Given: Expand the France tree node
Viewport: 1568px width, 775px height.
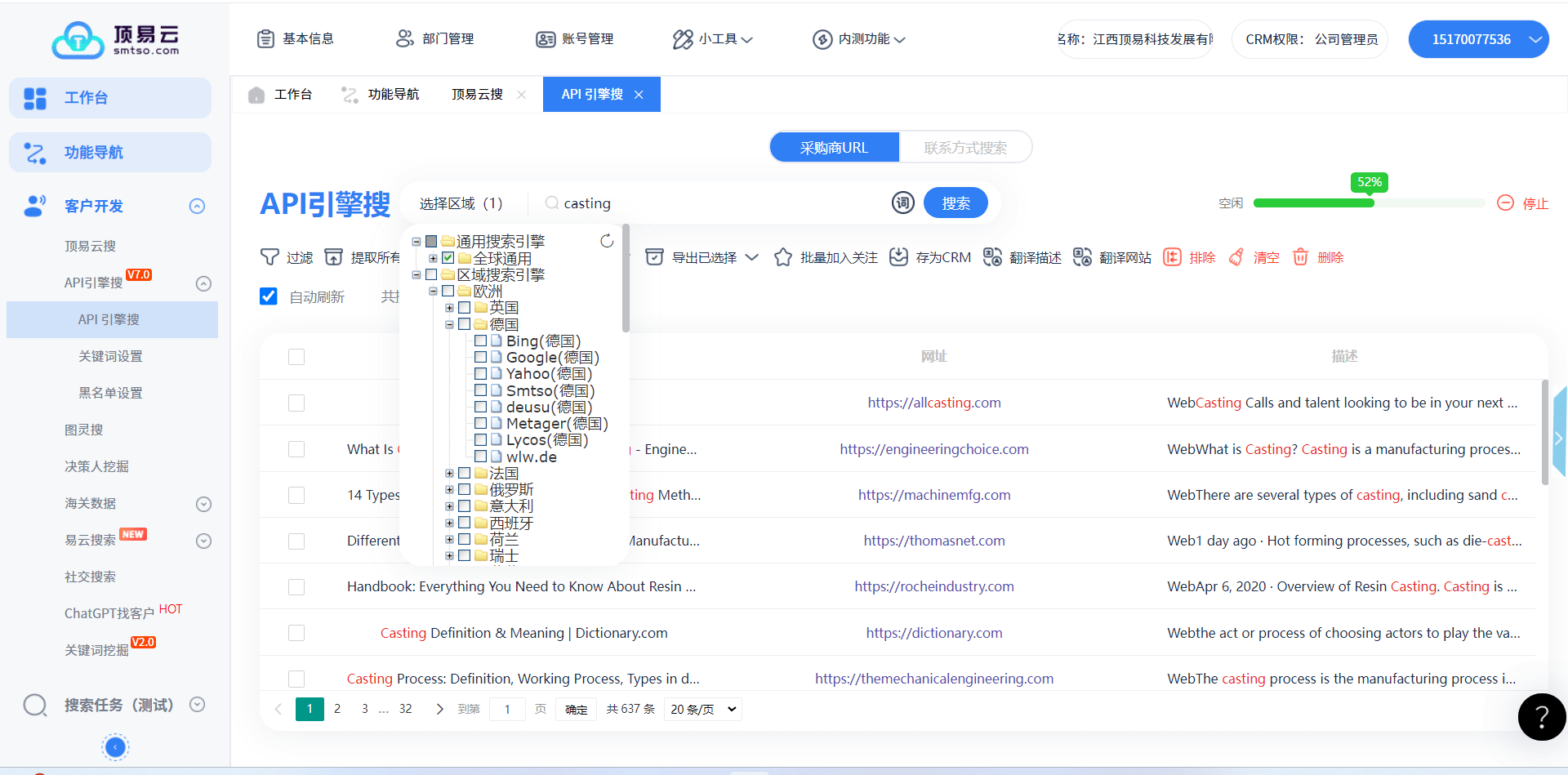Looking at the screenshot, I should point(449,474).
